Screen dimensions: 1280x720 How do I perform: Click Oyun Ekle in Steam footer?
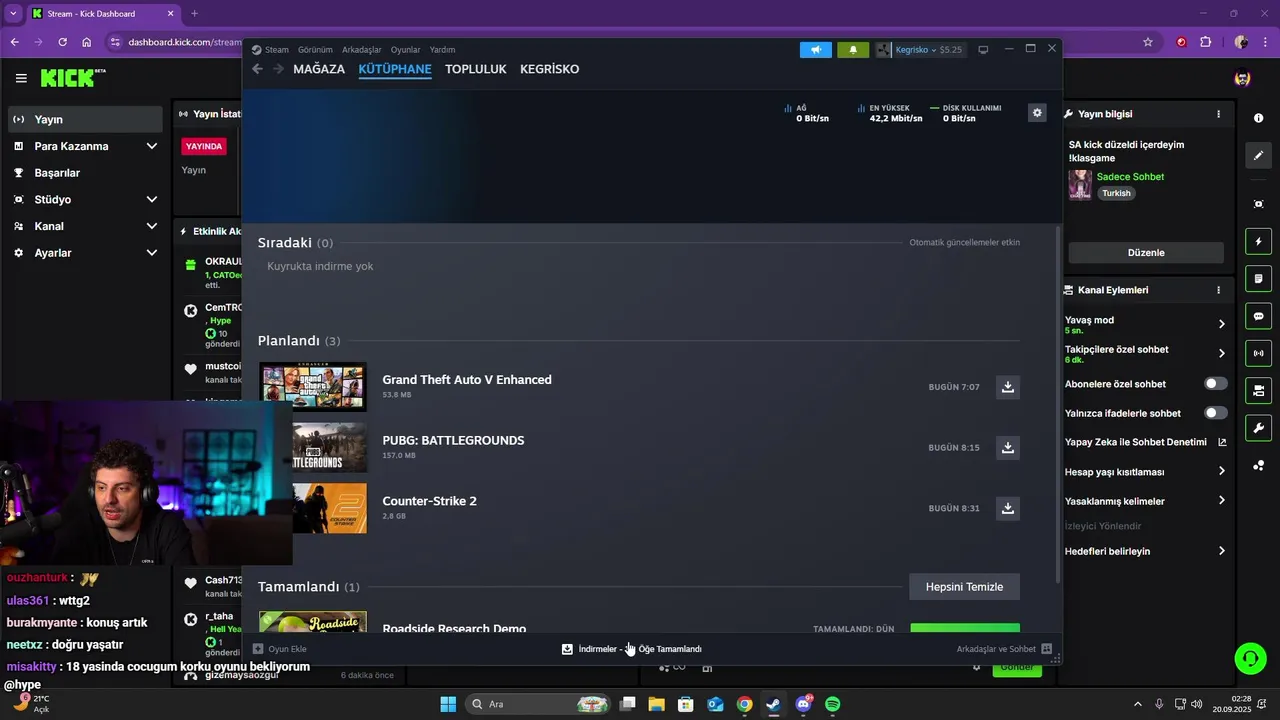[280, 649]
